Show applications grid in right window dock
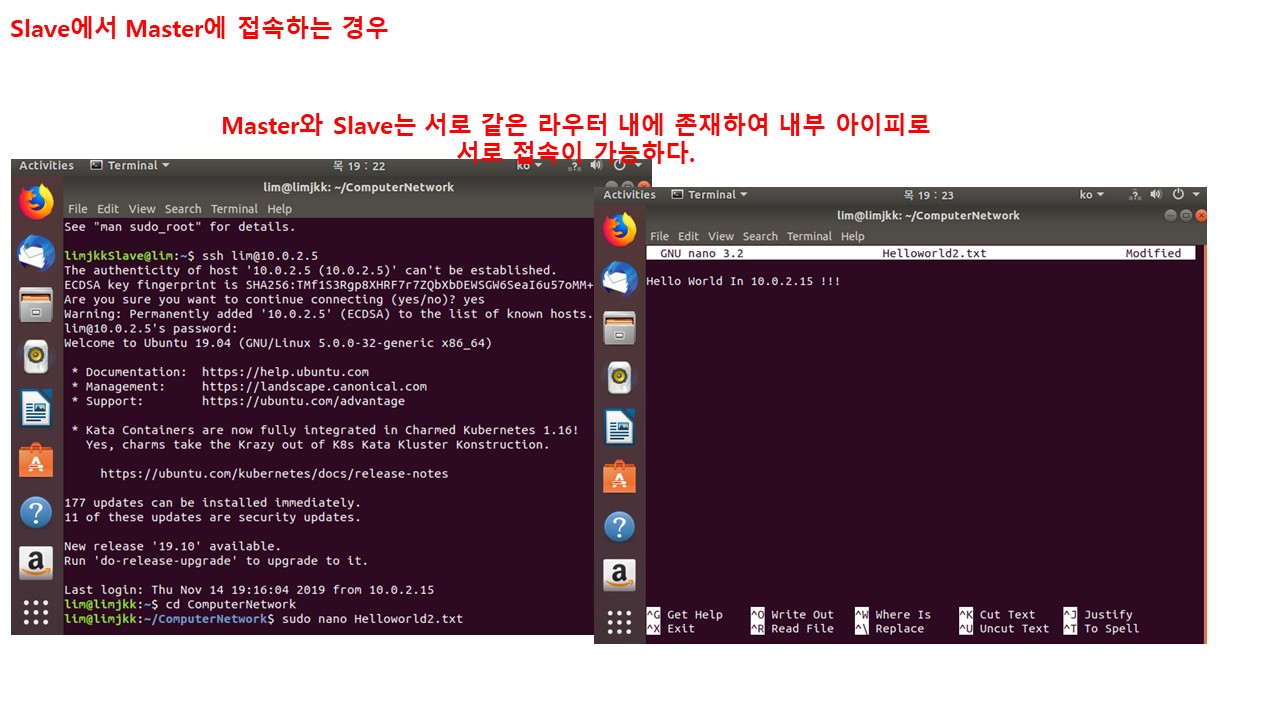 click(620, 621)
